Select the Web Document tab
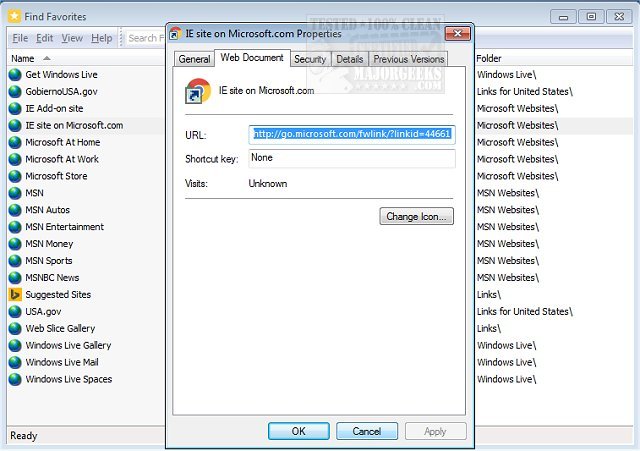This screenshot has width=640, height=451. click(x=252, y=58)
